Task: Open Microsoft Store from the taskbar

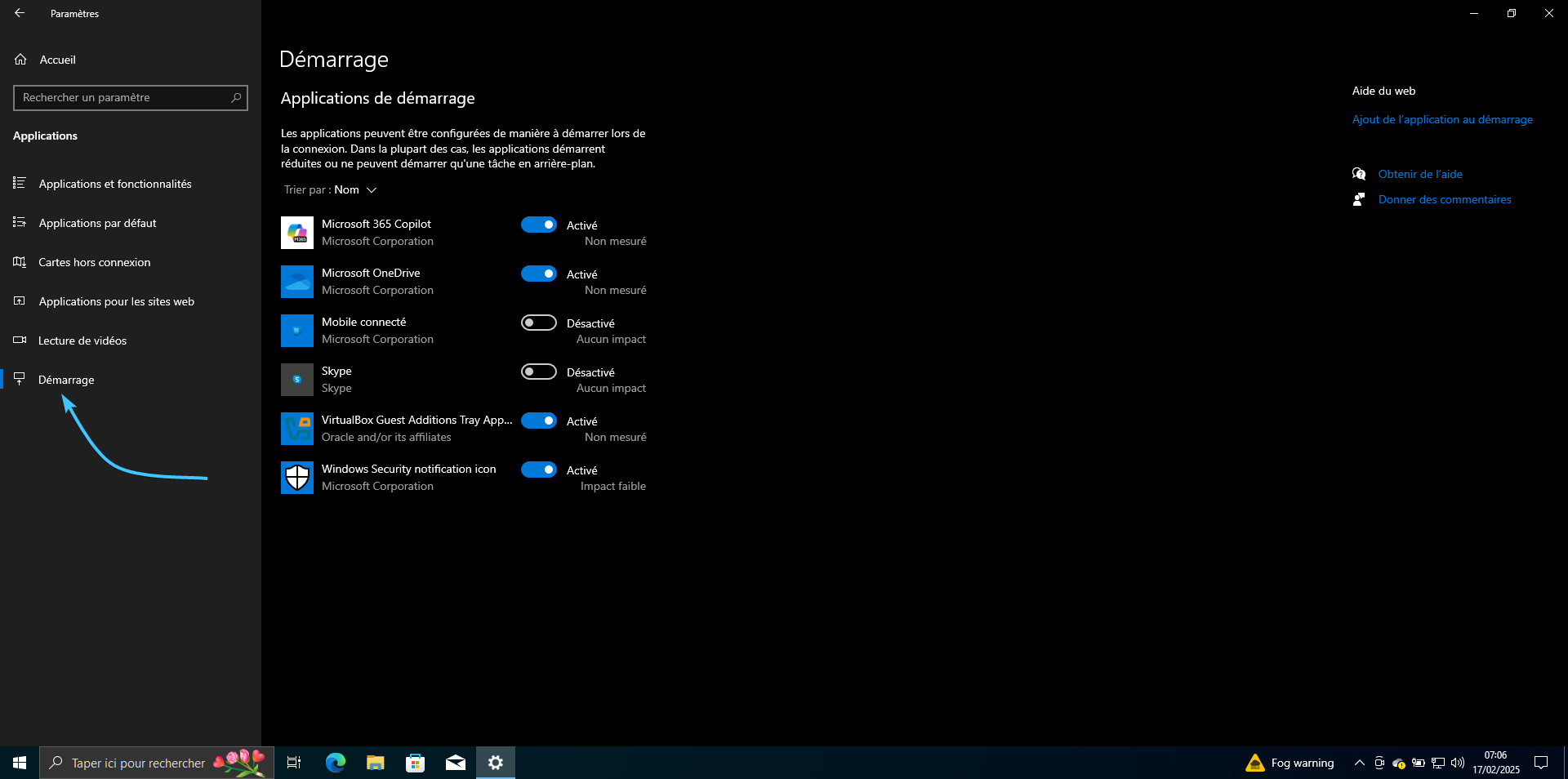Action: (416, 763)
